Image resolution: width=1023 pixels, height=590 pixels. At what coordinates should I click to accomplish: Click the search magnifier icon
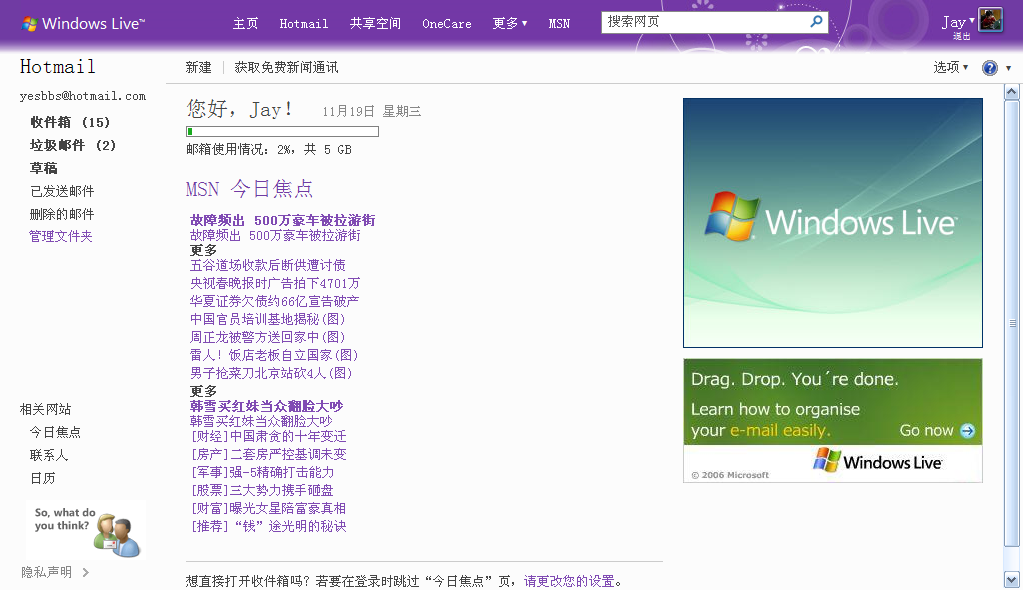[816, 22]
